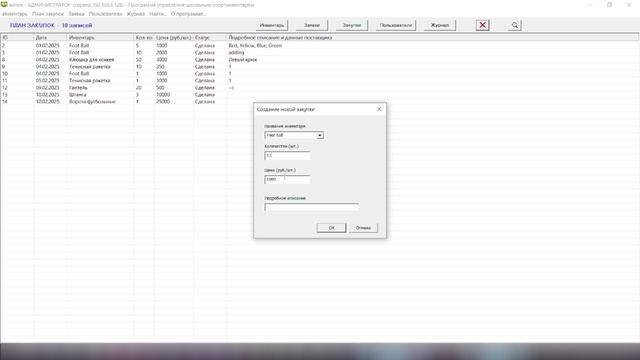Image resolution: width=640 pixels, height=360 pixels.
Task: Open the Инвентарь menu in the menu bar
Action: tap(15, 14)
